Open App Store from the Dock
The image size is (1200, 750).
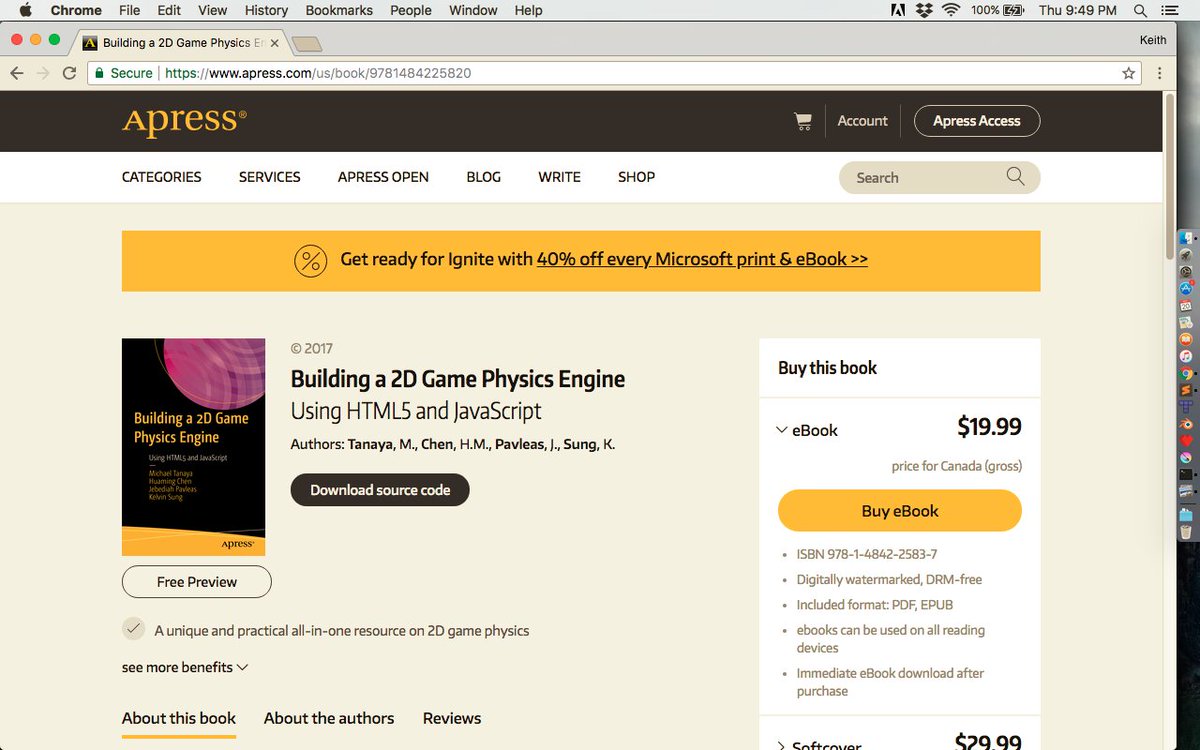click(1186, 289)
